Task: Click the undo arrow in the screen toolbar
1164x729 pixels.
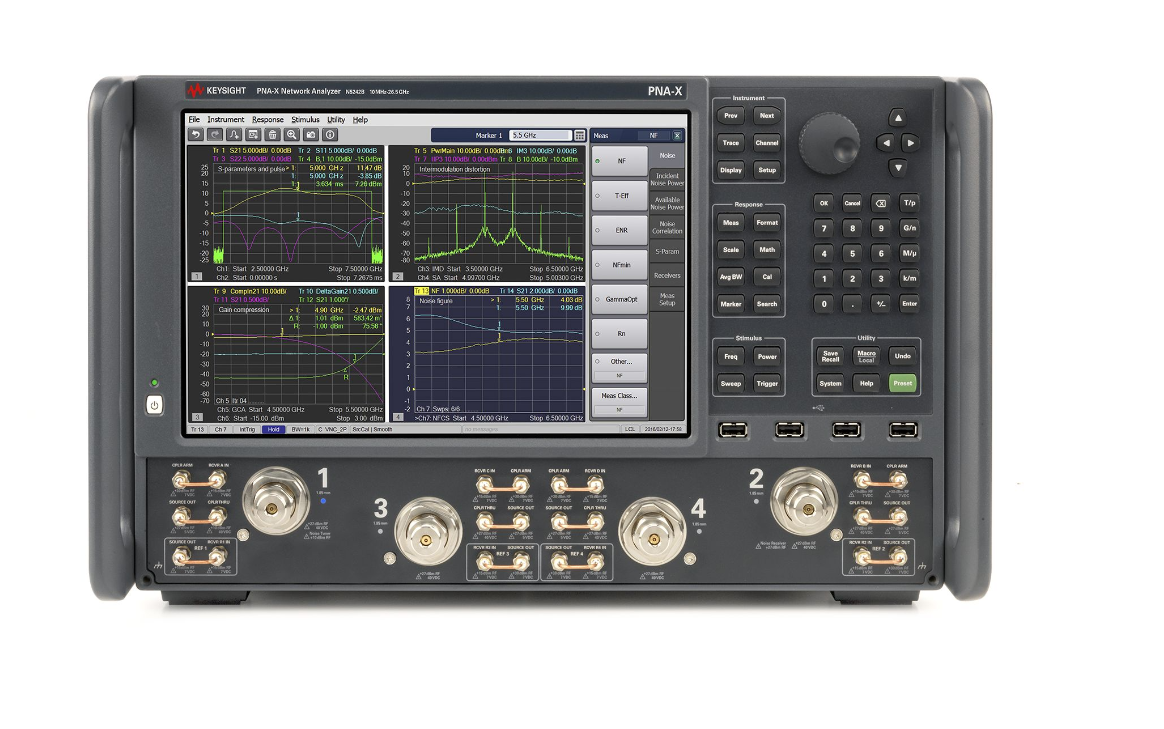Action: (196, 134)
